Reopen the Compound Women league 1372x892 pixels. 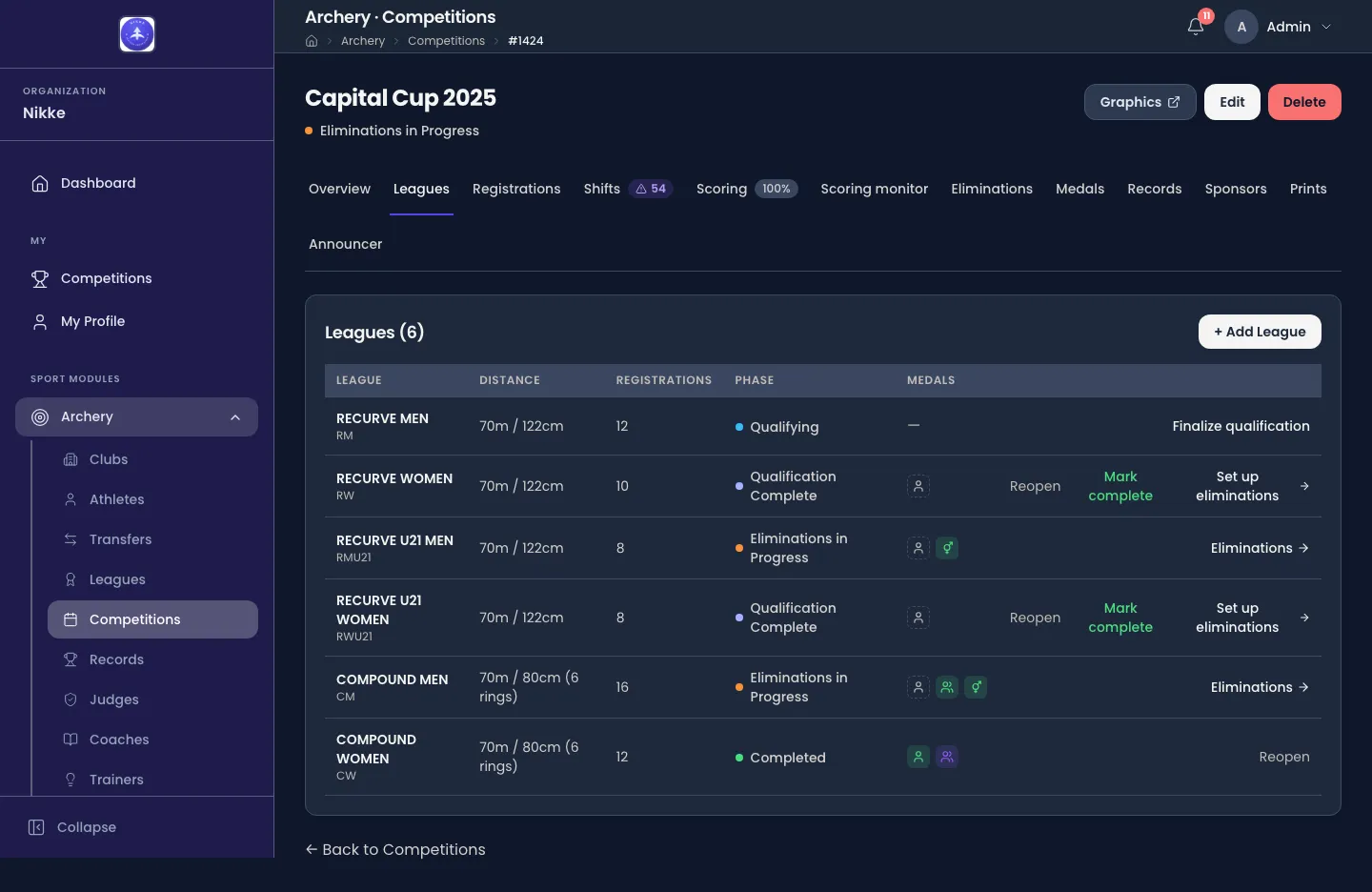point(1284,757)
